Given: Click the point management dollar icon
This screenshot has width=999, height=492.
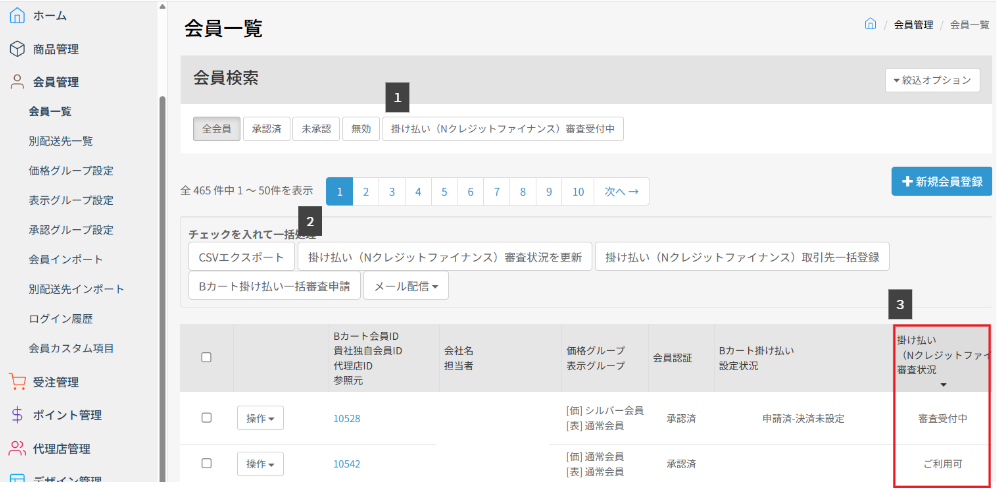Looking at the screenshot, I should coord(17,415).
